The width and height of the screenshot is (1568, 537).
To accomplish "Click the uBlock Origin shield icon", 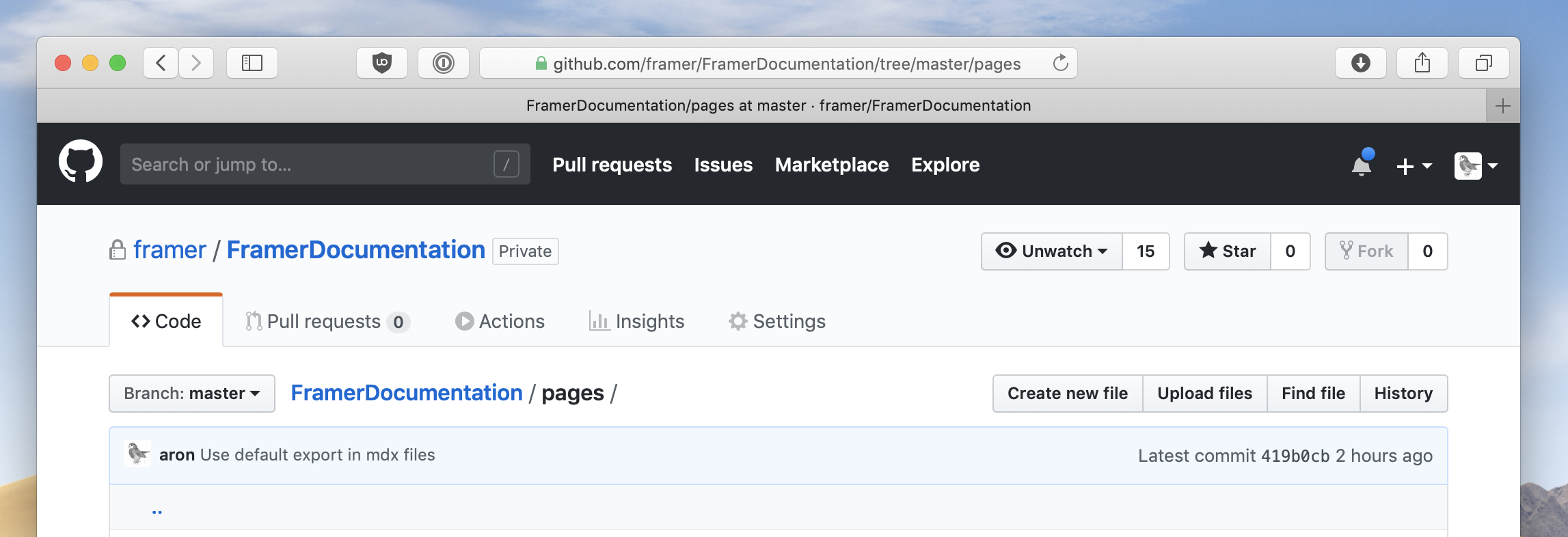I will click(381, 64).
